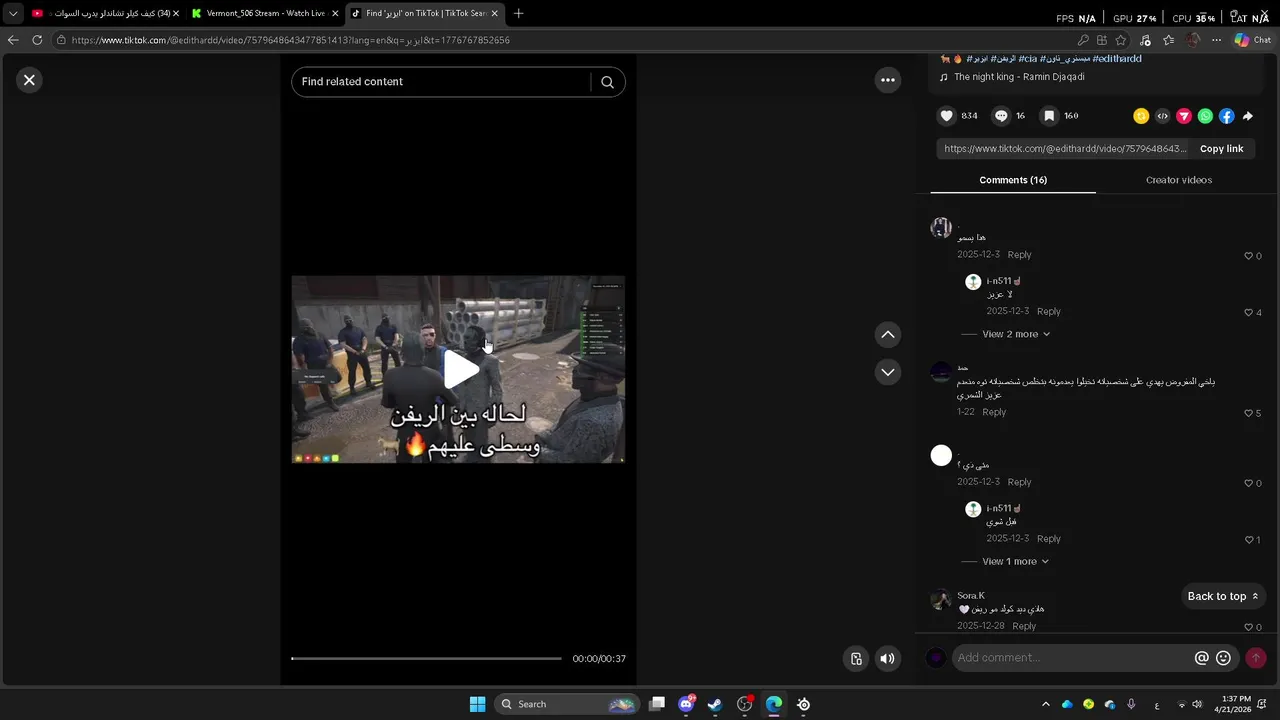Open a new browser tab
The height and width of the screenshot is (720, 1280).
[x=518, y=14]
